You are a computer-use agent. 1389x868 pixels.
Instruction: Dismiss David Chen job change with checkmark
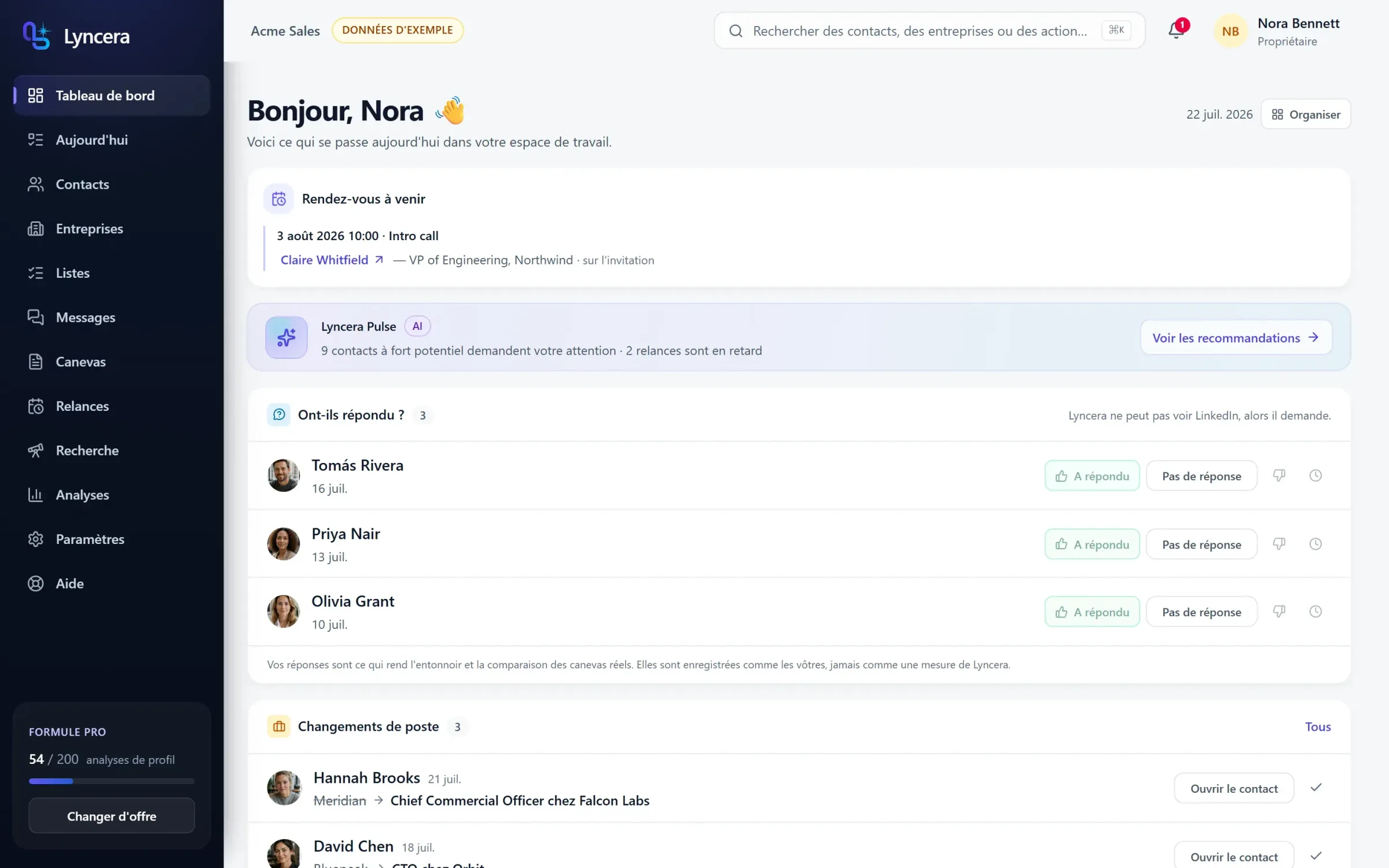tap(1316, 856)
